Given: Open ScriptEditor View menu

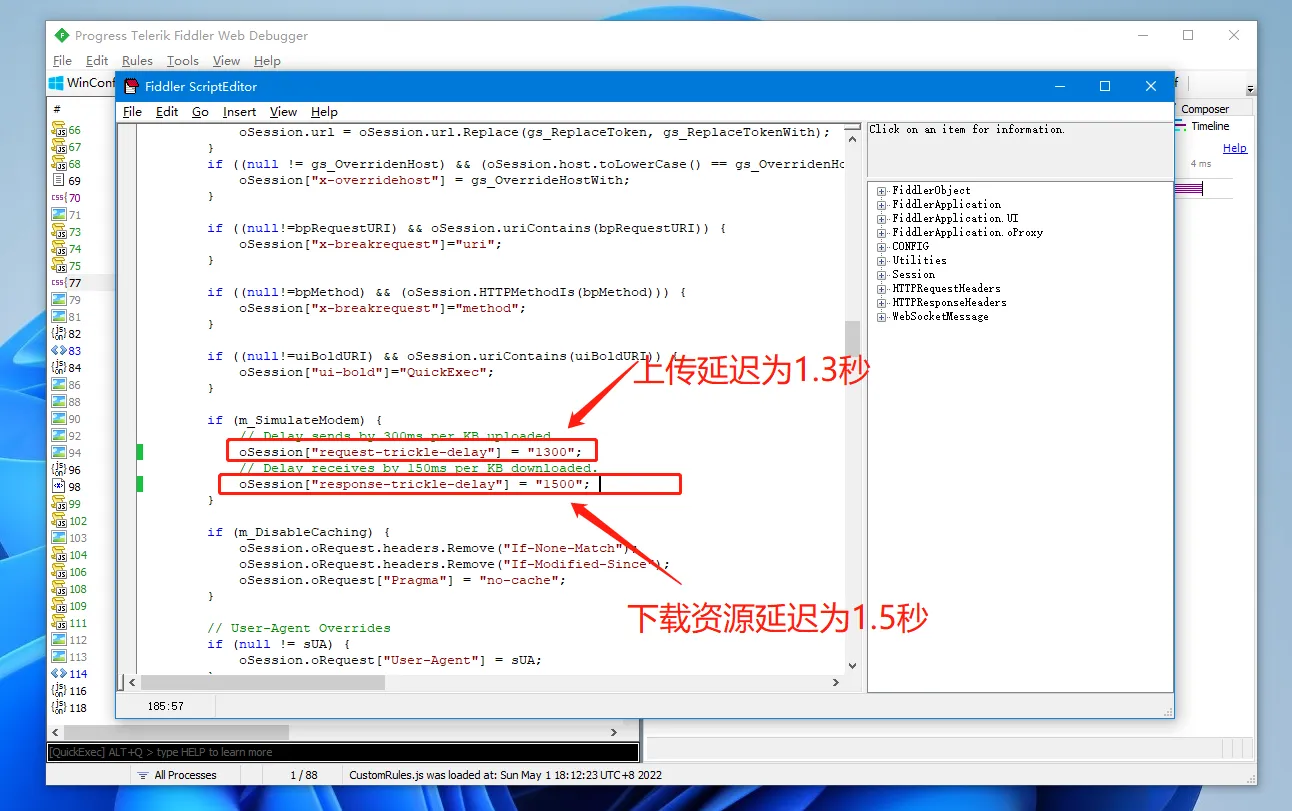Looking at the screenshot, I should click(x=284, y=112).
